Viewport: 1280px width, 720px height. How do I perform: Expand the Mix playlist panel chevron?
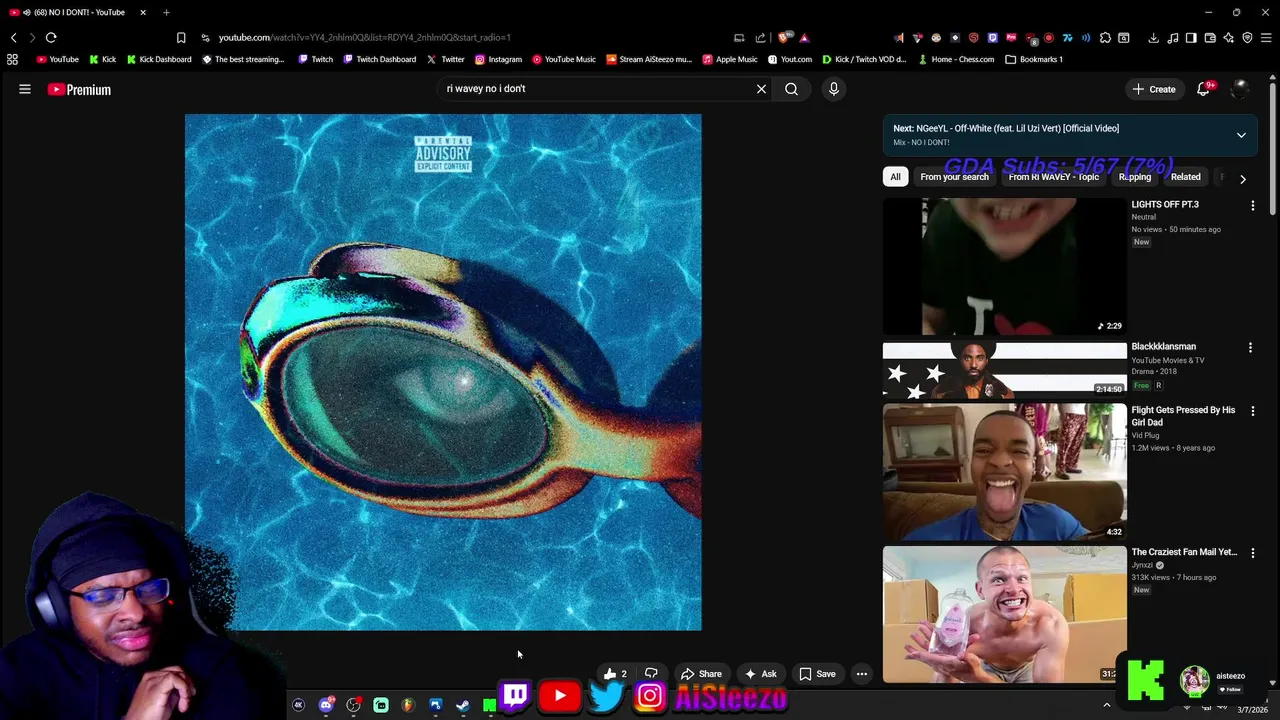point(1241,135)
